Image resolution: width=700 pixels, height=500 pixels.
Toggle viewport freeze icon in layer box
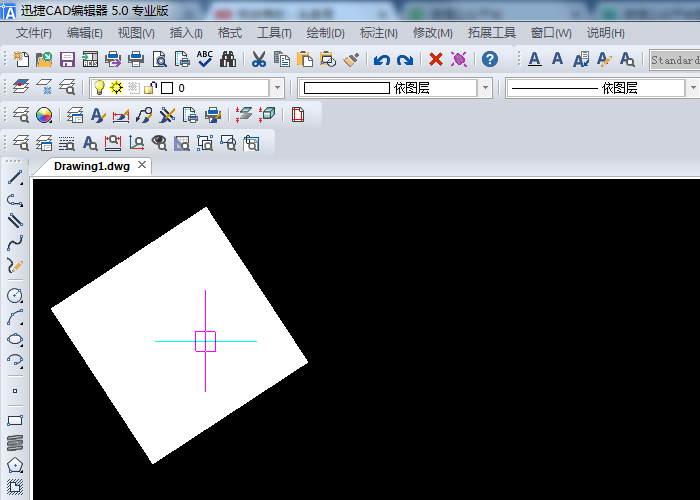click(x=133, y=88)
